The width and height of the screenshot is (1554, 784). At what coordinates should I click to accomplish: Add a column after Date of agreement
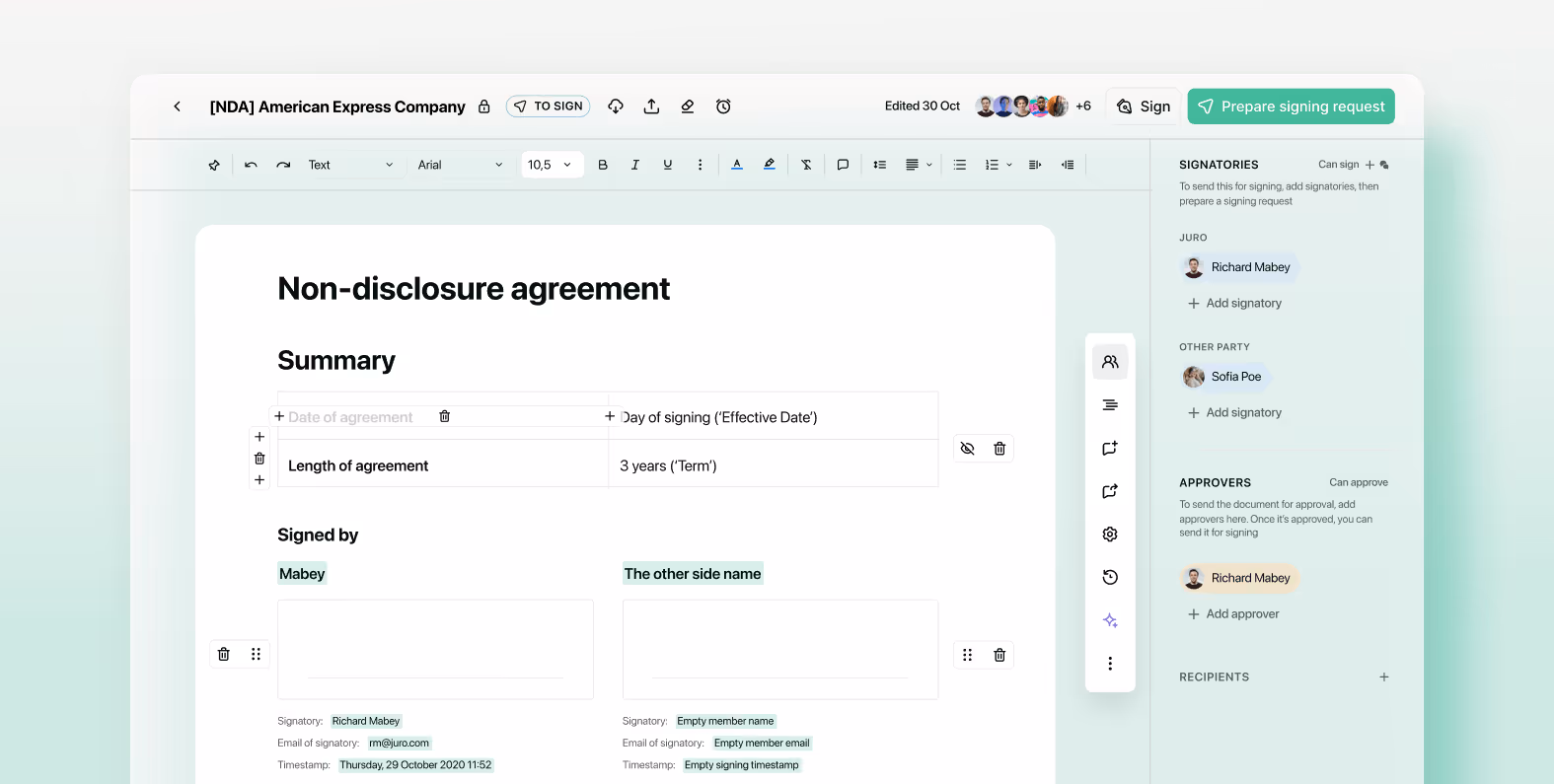click(610, 416)
